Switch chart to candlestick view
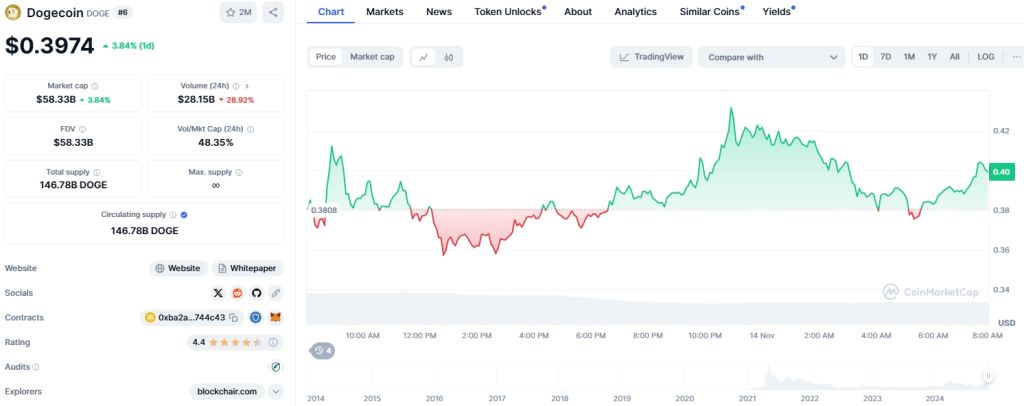 tap(449, 57)
